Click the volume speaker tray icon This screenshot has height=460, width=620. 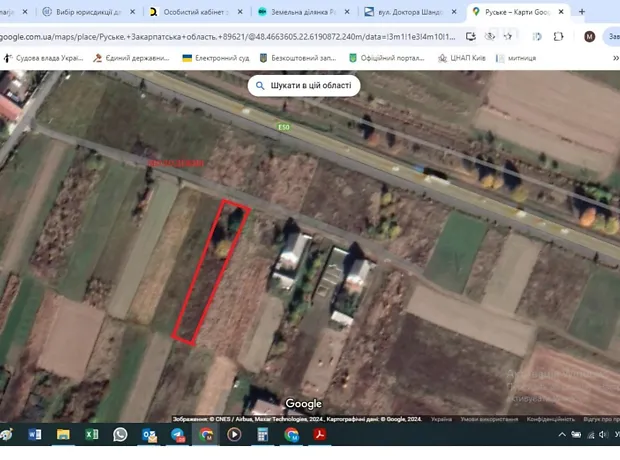[x=603, y=435]
